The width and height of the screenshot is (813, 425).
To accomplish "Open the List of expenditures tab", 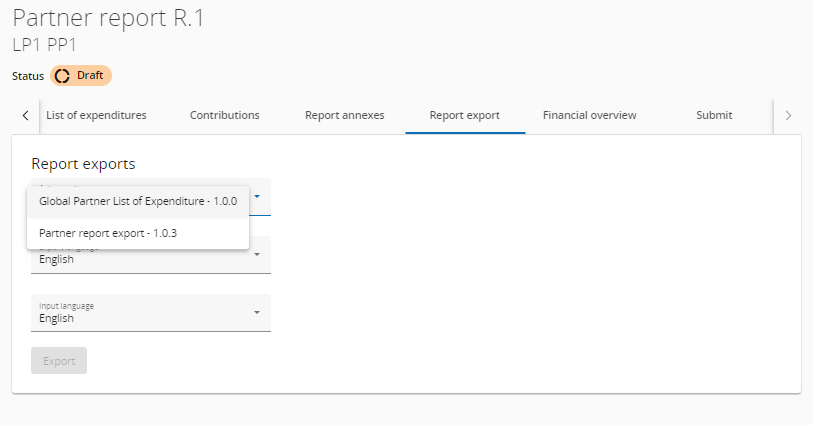I will click(96, 115).
